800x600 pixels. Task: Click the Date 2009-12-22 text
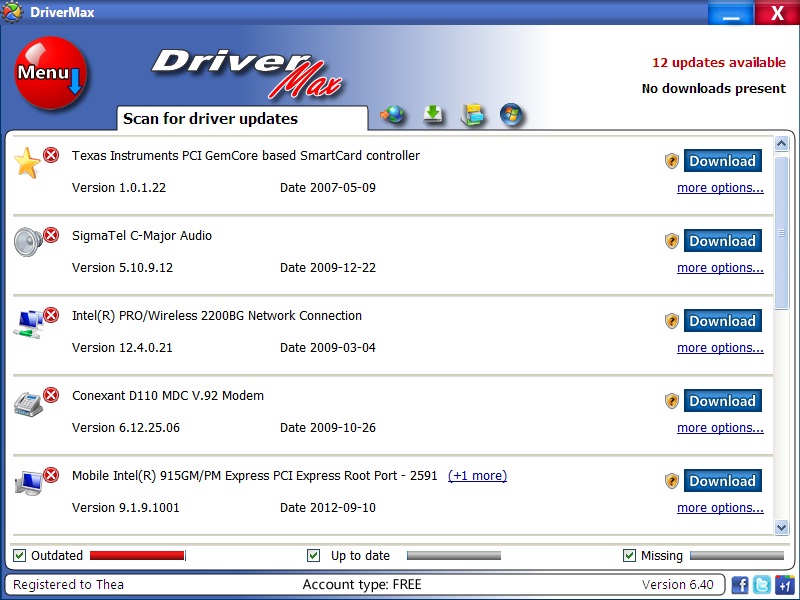point(328,268)
